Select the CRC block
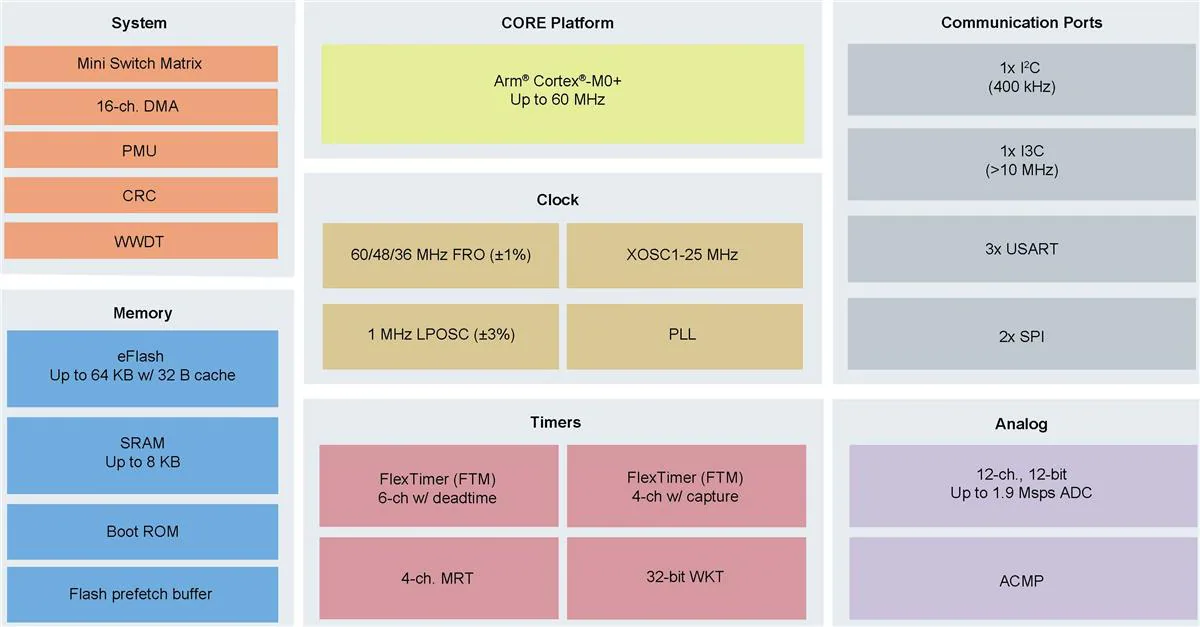Image resolution: width=1200 pixels, height=627 pixels. tap(140, 195)
